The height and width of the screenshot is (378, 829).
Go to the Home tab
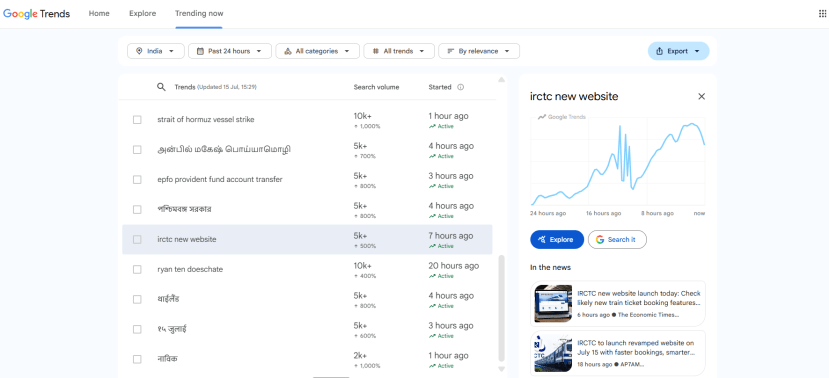(99, 14)
